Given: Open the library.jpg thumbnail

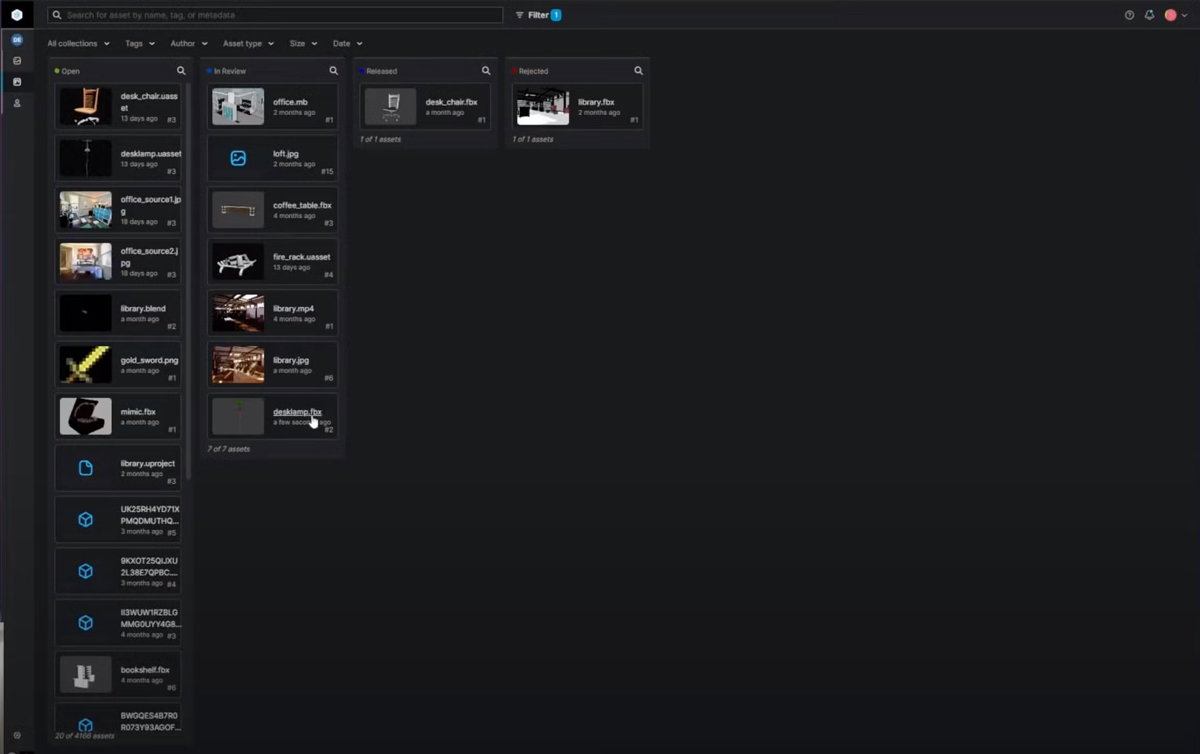Looking at the screenshot, I should coord(238,365).
